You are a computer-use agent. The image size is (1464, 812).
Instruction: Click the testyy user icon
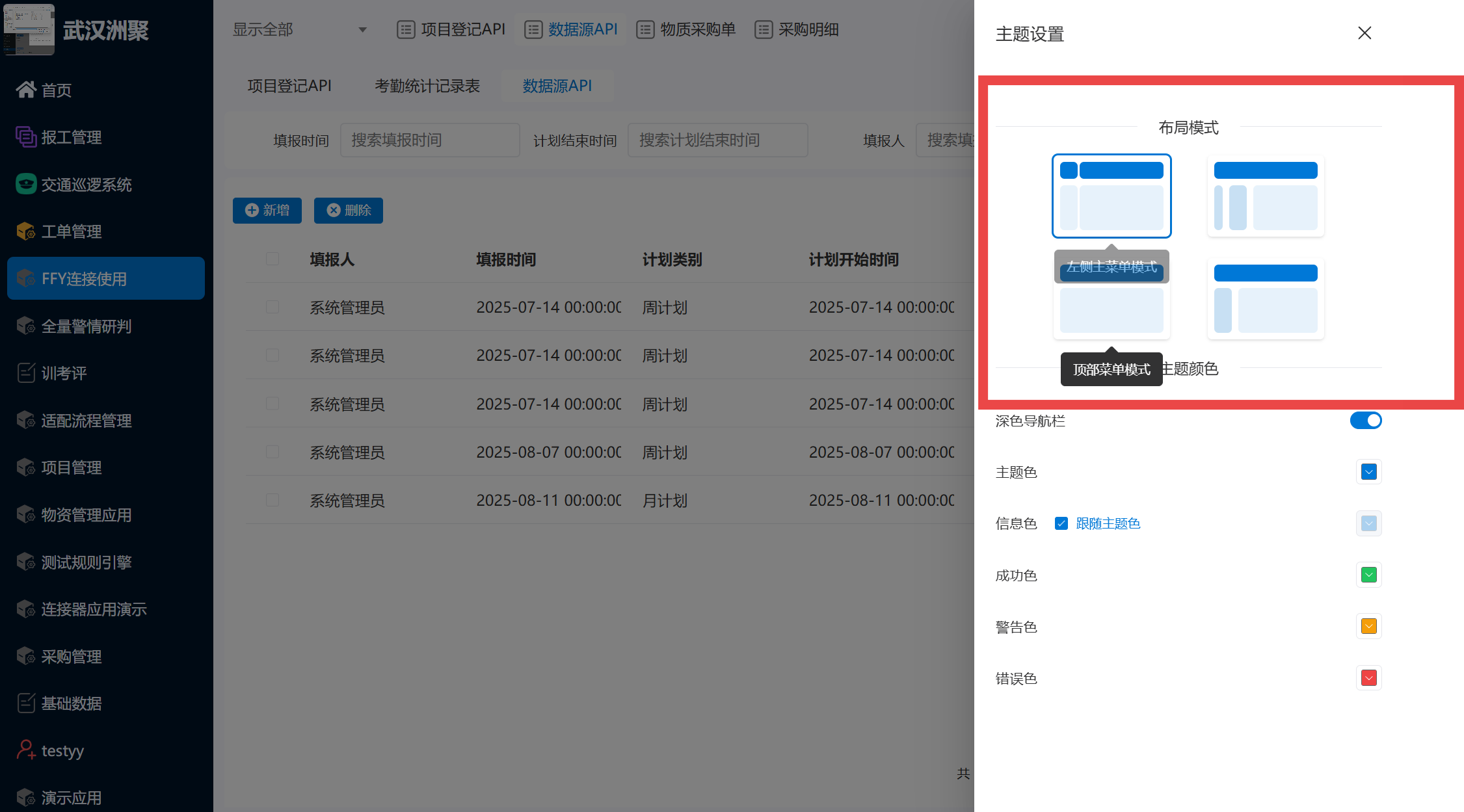pyautogui.click(x=26, y=750)
